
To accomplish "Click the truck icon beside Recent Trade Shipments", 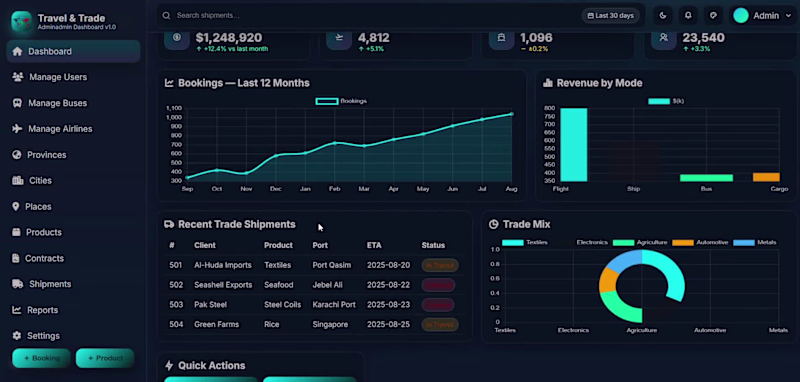I will click(169, 224).
